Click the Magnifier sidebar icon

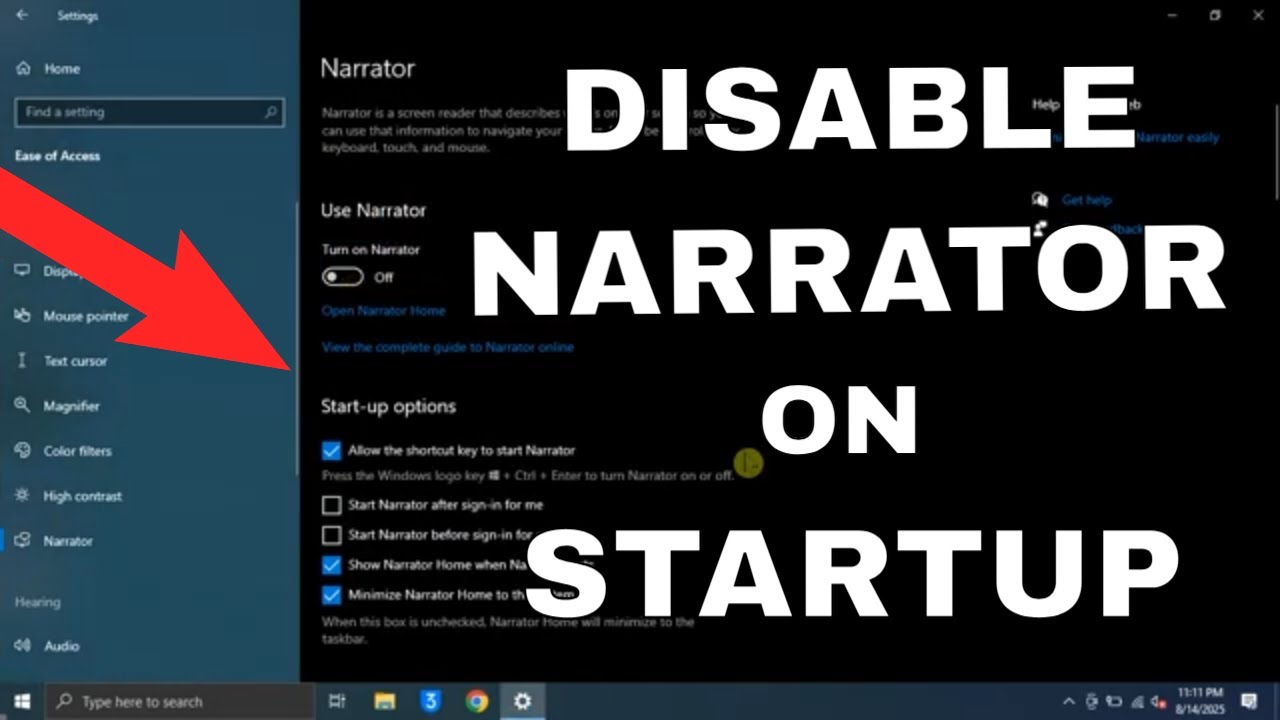point(22,405)
